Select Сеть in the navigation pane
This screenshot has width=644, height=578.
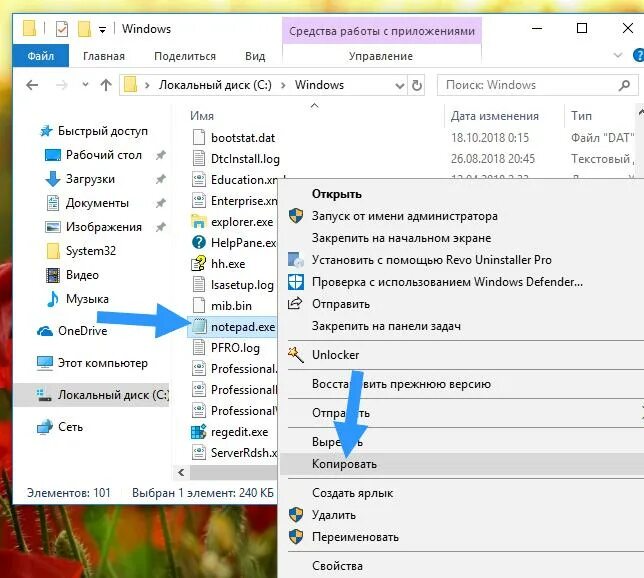pyautogui.click(x=70, y=427)
